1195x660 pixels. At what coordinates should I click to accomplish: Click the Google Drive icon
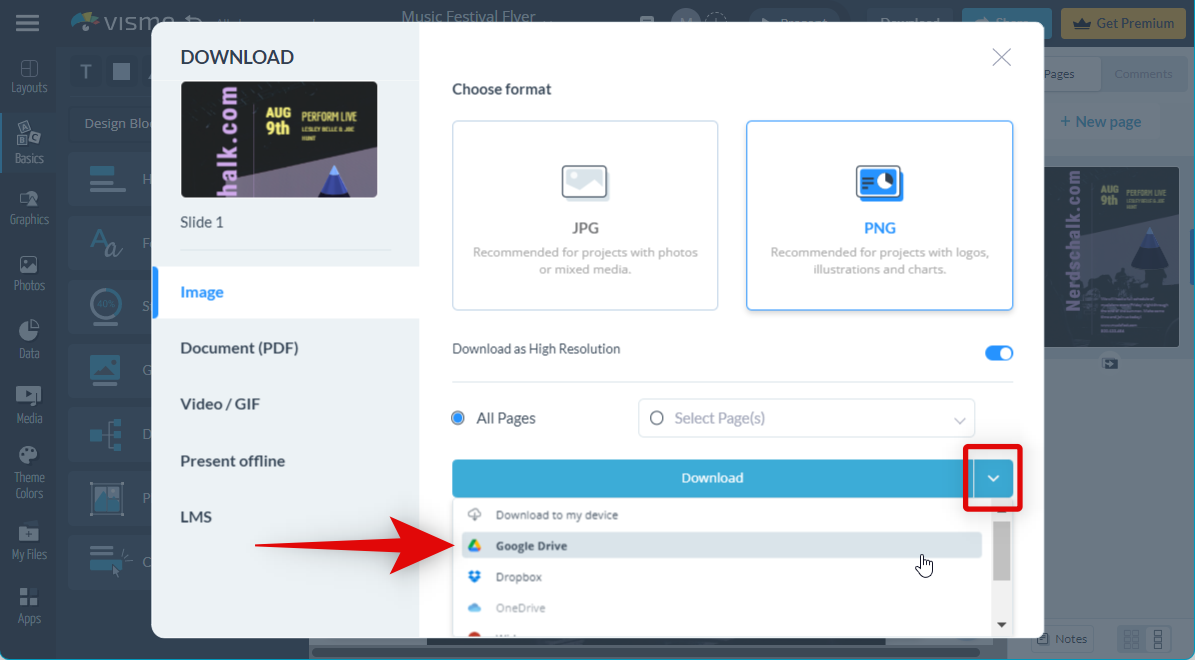point(474,546)
